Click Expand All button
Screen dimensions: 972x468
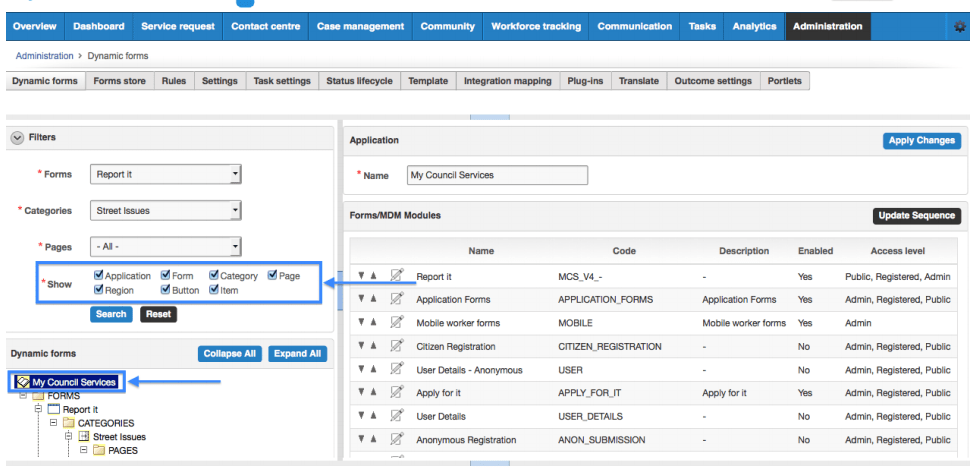[298, 353]
